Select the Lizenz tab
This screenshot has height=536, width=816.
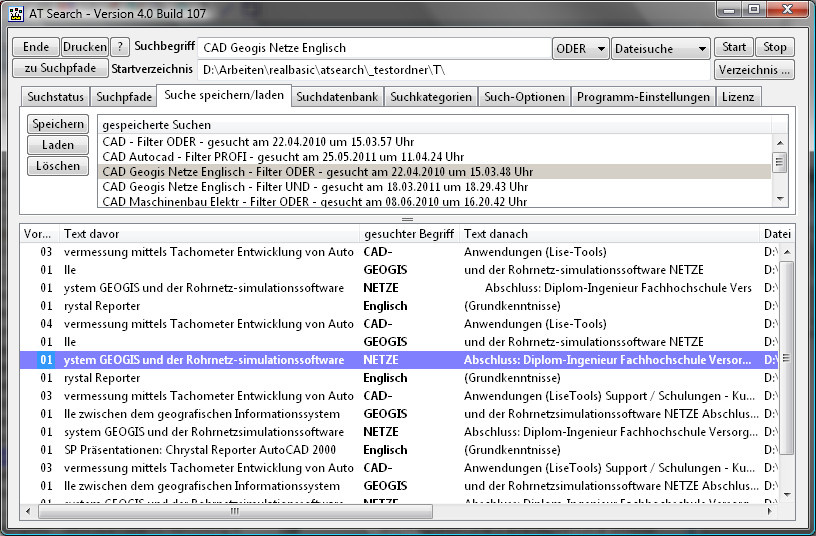[740, 97]
